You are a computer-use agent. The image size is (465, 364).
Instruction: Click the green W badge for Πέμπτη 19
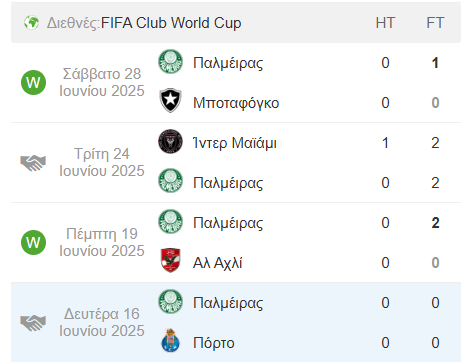33,242
